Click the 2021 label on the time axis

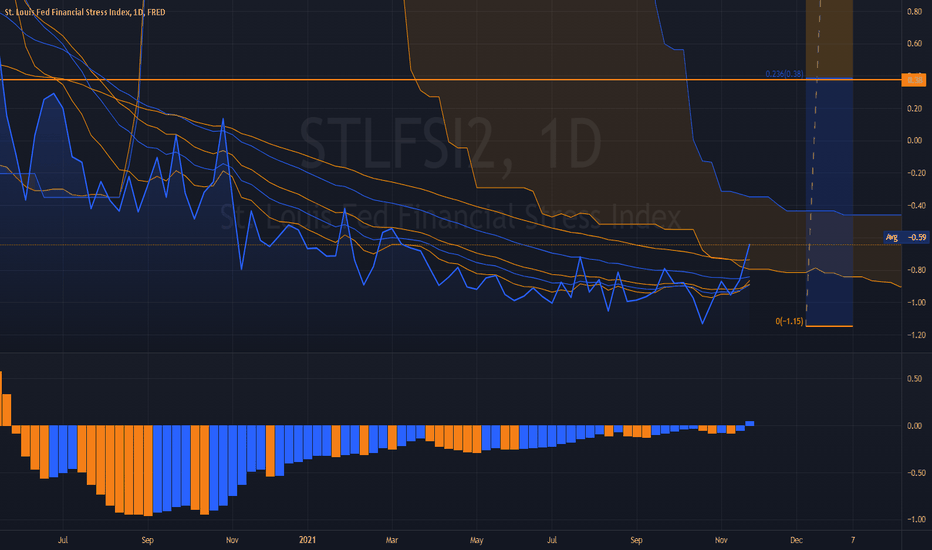pyautogui.click(x=307, y=540)
